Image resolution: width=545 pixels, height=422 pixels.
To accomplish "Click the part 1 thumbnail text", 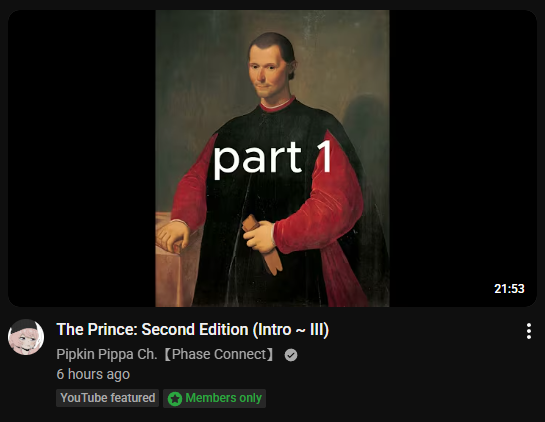I will click(272, 160).
